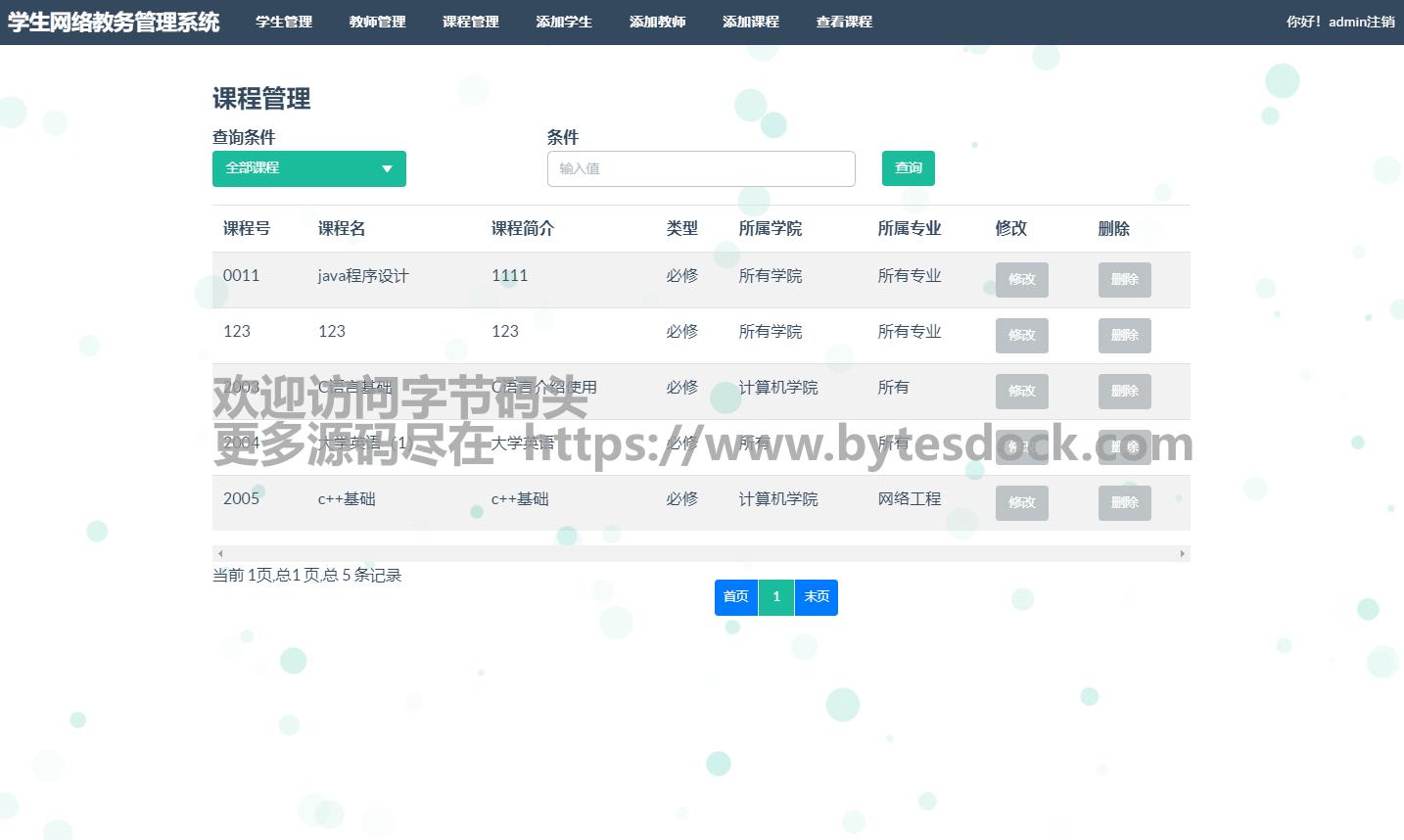1404x840 pixels.
Task: Click the 输入值 condition input field
Action: coord(700,168)
